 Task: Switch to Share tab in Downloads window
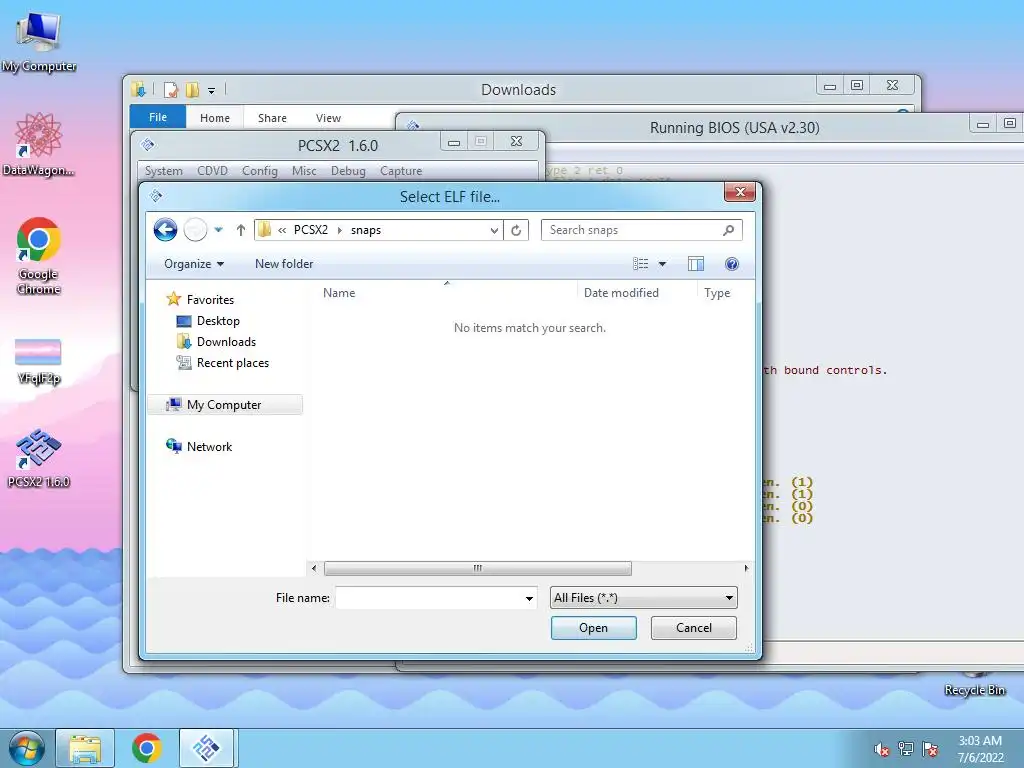(x=272, y=118)
